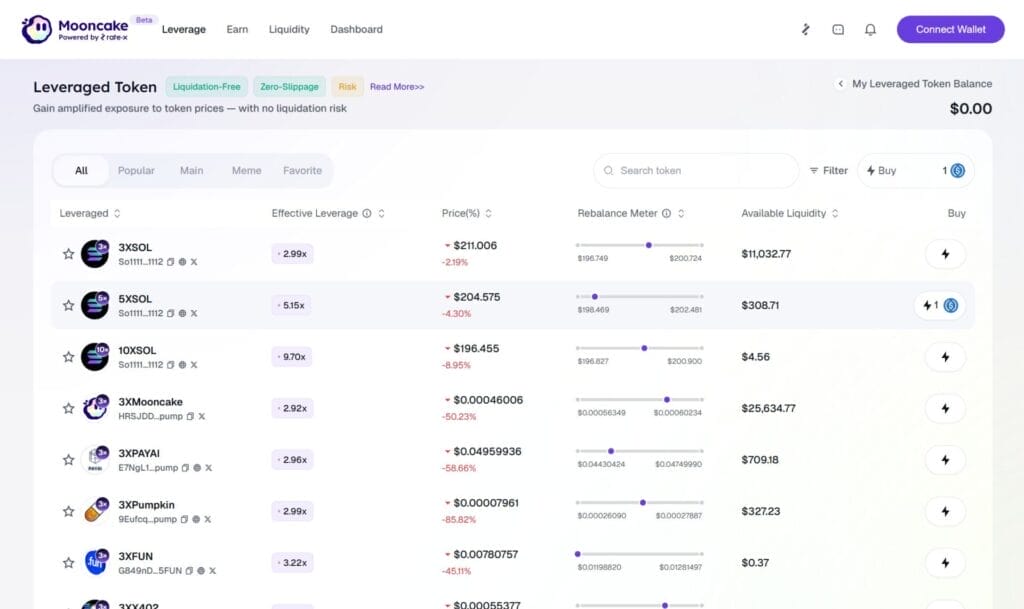Open the 10XSOL X social link
1024x609 pixels.
[x=194, y=365]
